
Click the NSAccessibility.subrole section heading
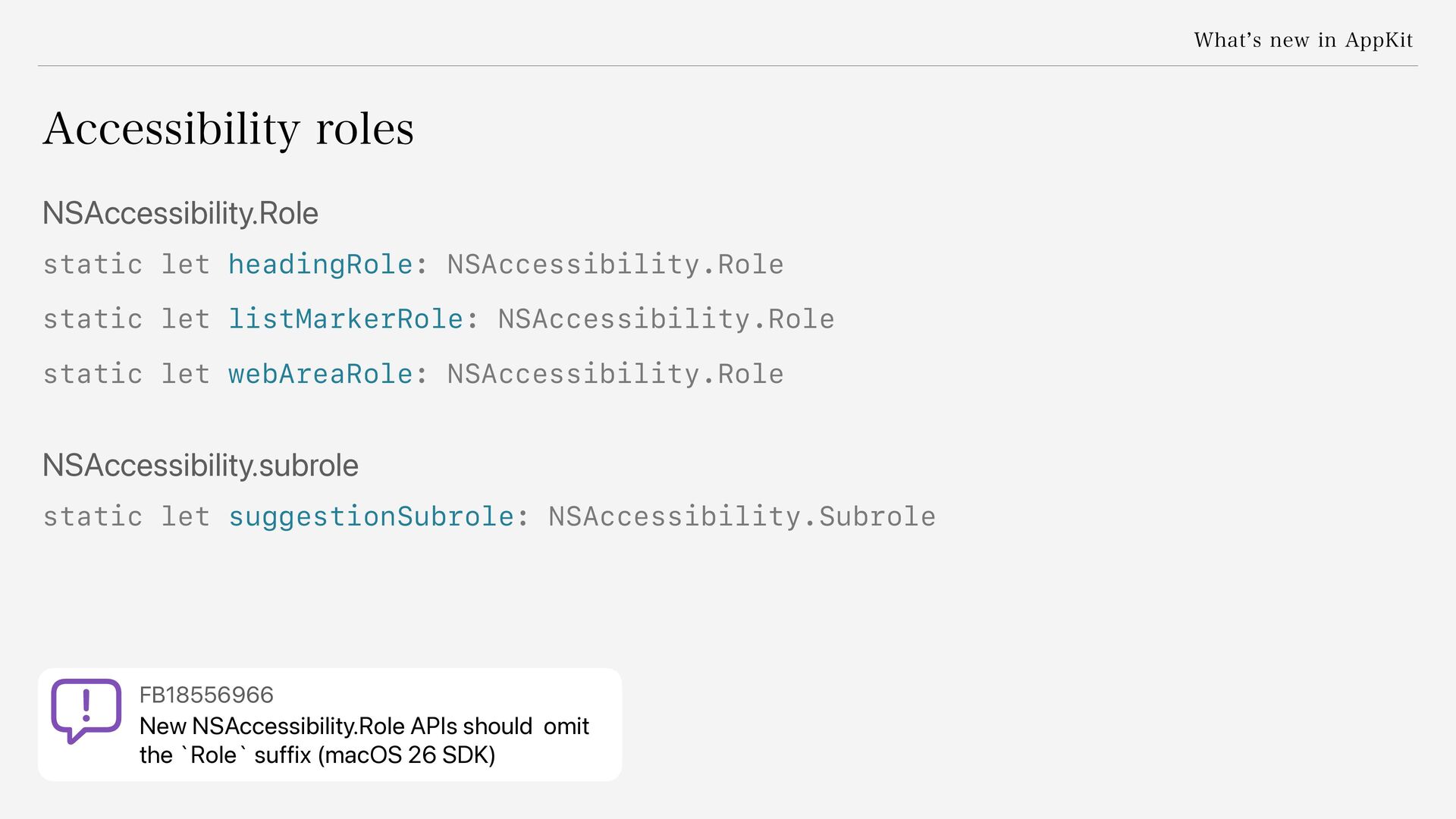(x=200, y=466)
